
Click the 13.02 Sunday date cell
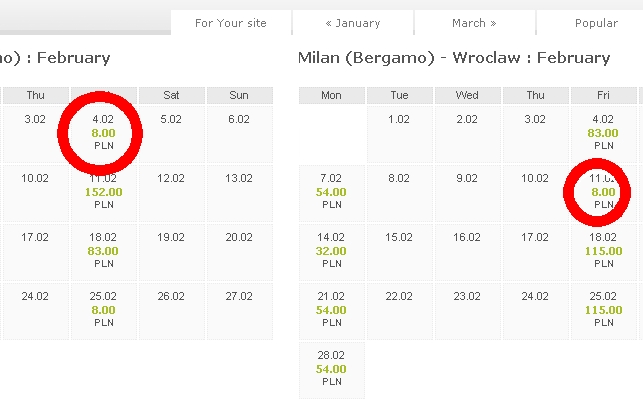click(x=239, y=192)
